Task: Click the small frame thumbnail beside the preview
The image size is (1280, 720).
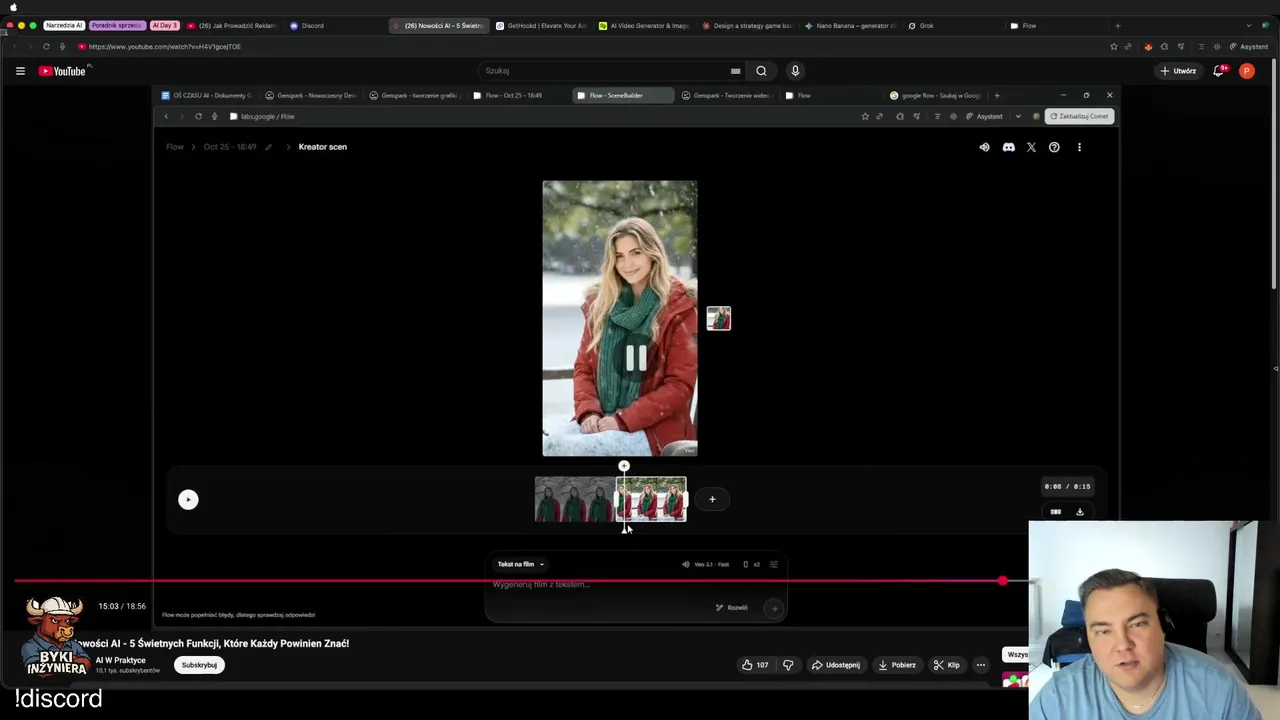Action: [719, 318]
